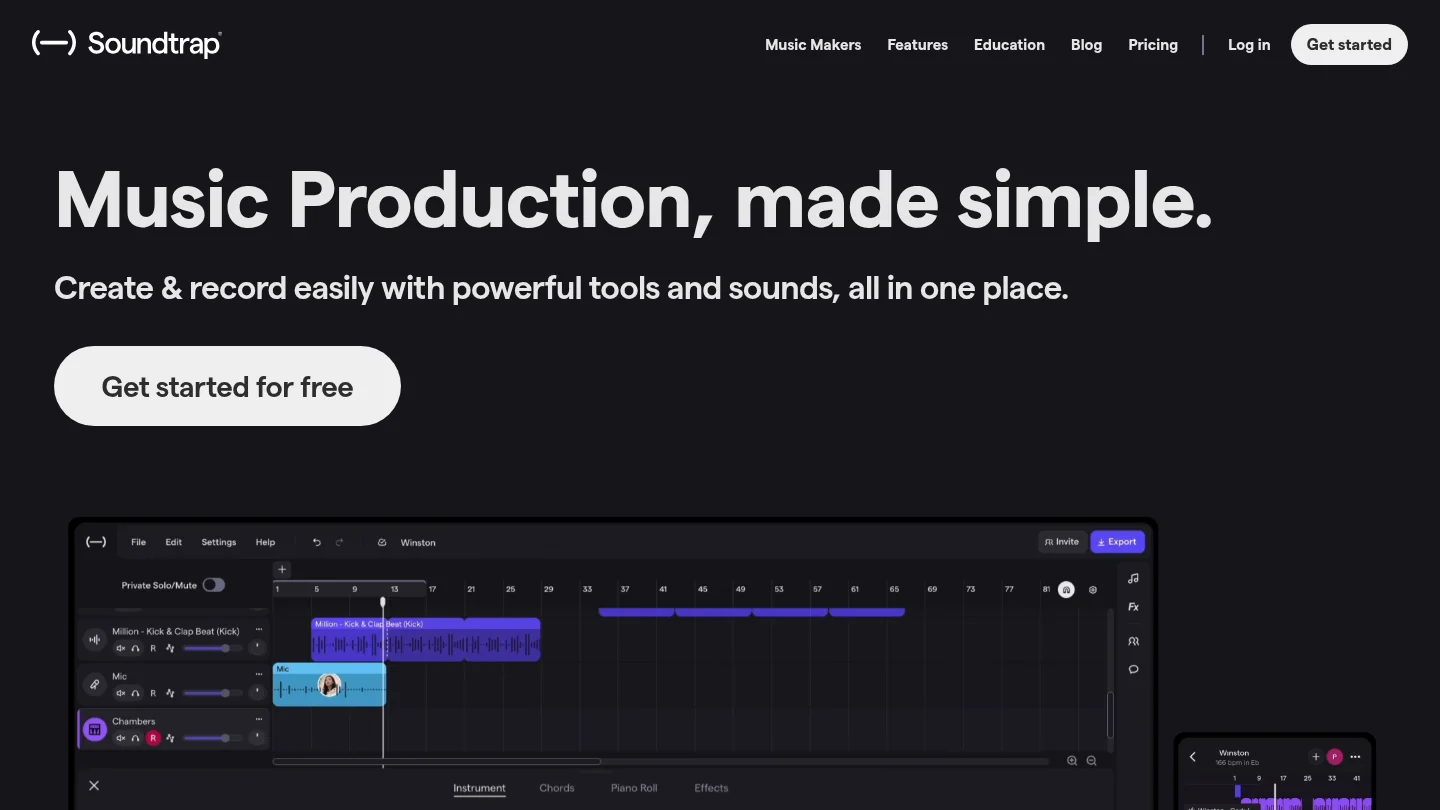Viewport: 1440px width, 810px height.
Task: Click the cloud save status icon beside Winston
Action: 382,542
